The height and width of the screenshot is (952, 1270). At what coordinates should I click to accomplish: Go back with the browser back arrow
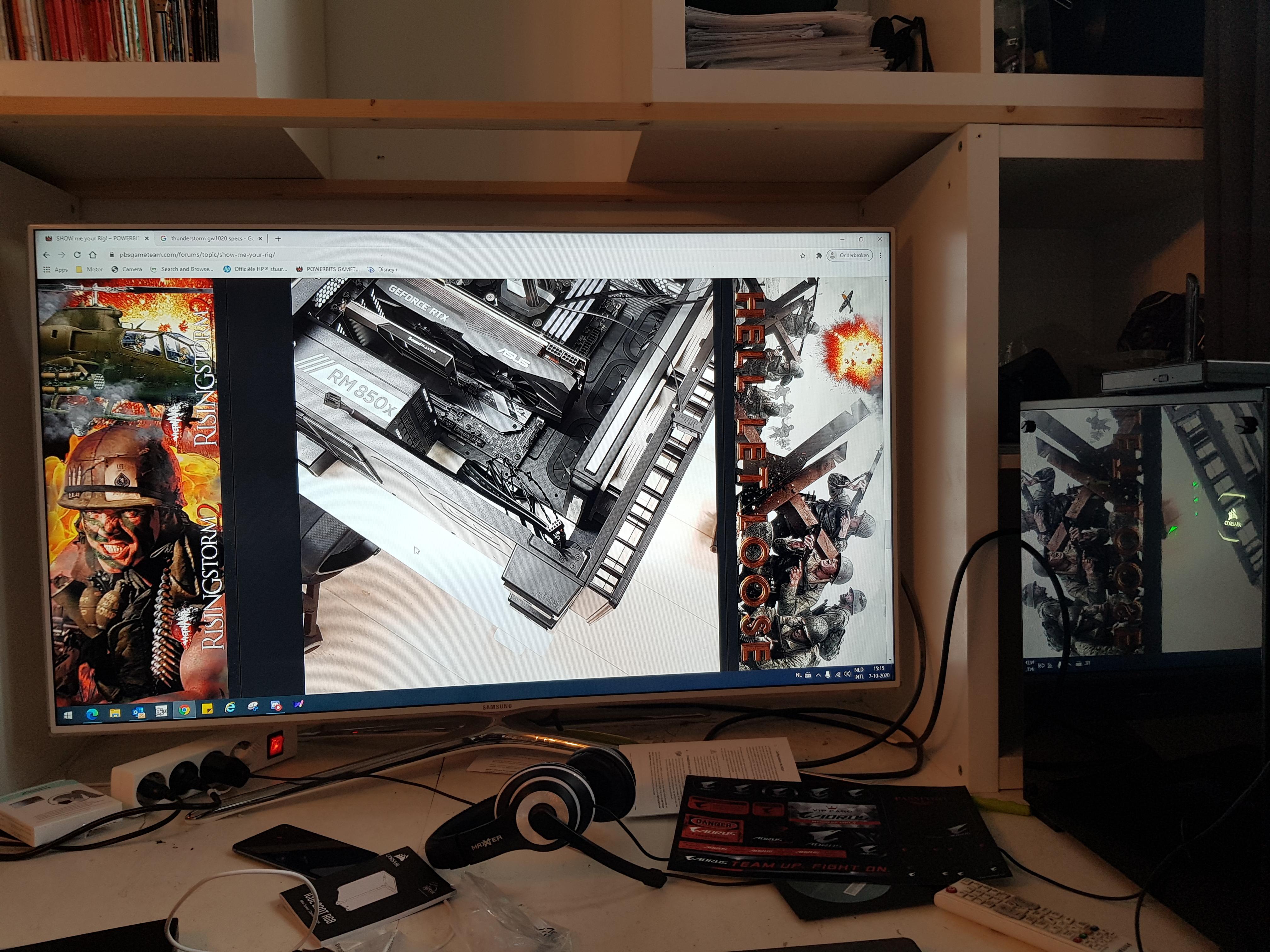[47, 254]
